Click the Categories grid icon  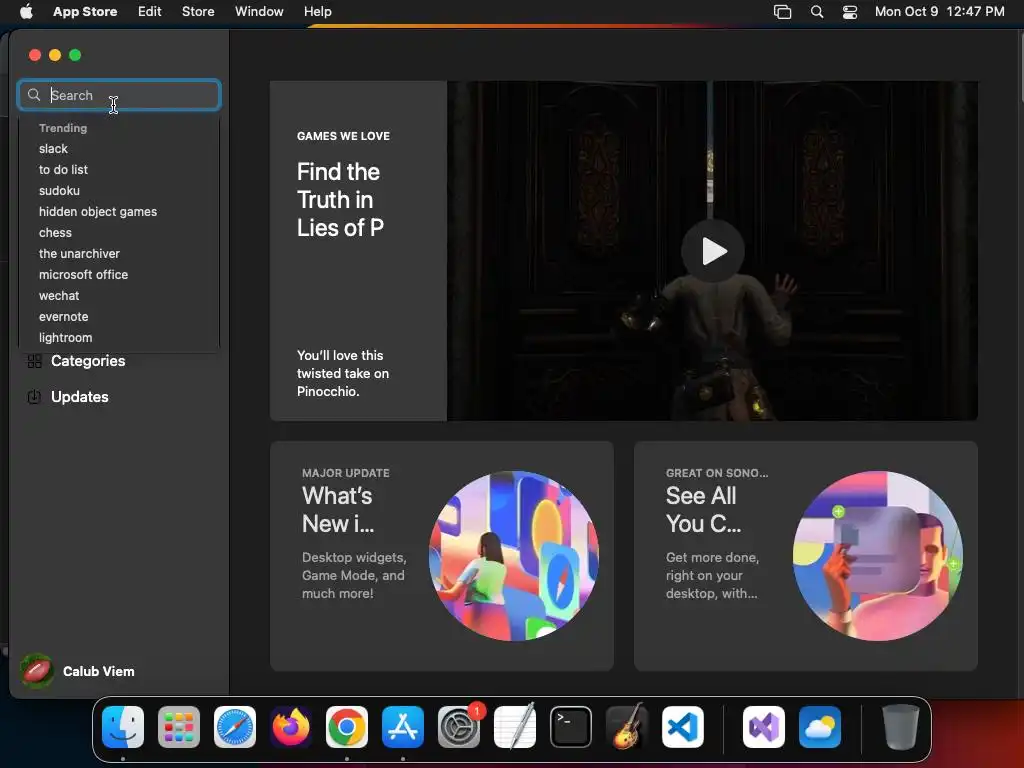point(35,361)
